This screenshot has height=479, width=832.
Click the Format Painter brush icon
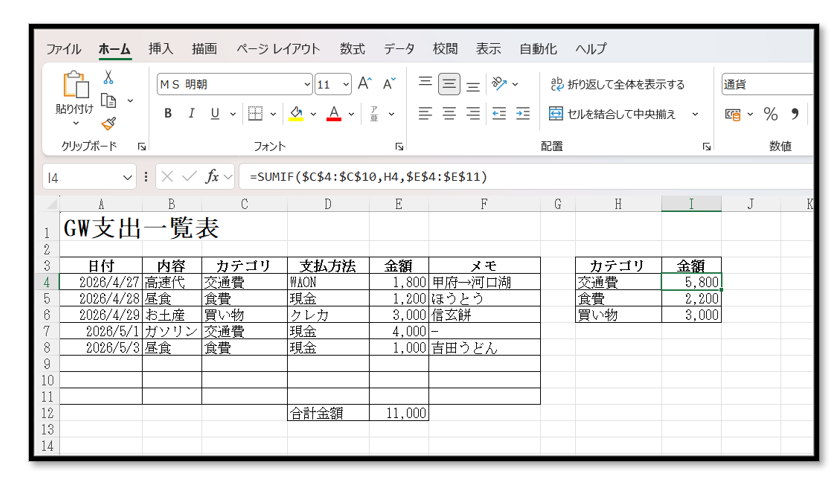coord(108,124)
